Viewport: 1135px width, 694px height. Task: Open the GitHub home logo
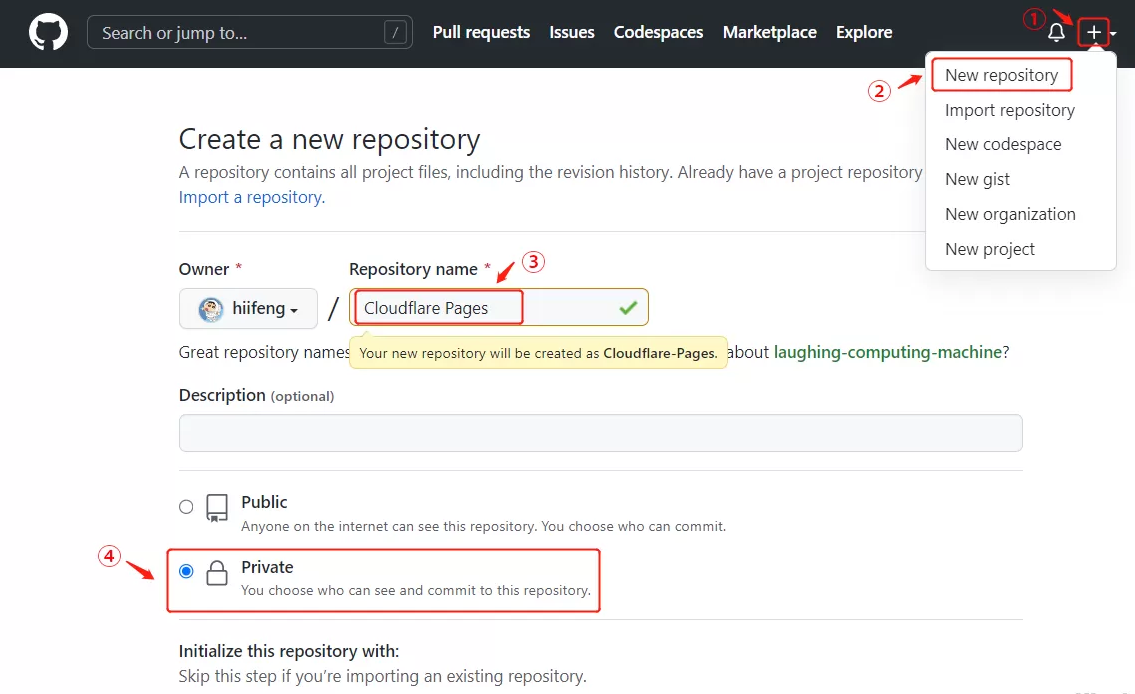click(x=48, y=33)
